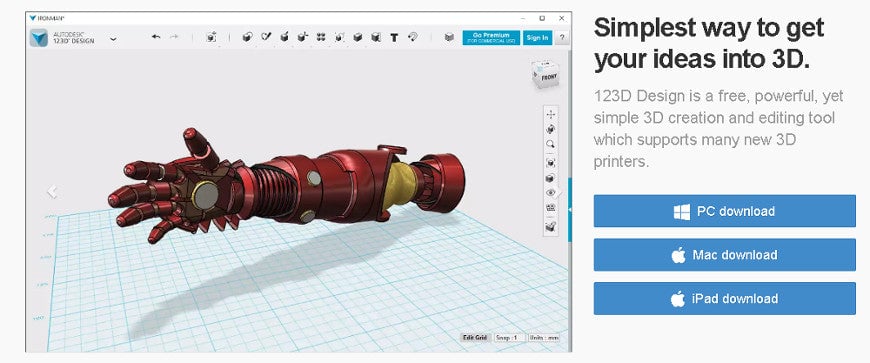
Task: Open the Units : mm setting
Action: (x=544, y=337)
